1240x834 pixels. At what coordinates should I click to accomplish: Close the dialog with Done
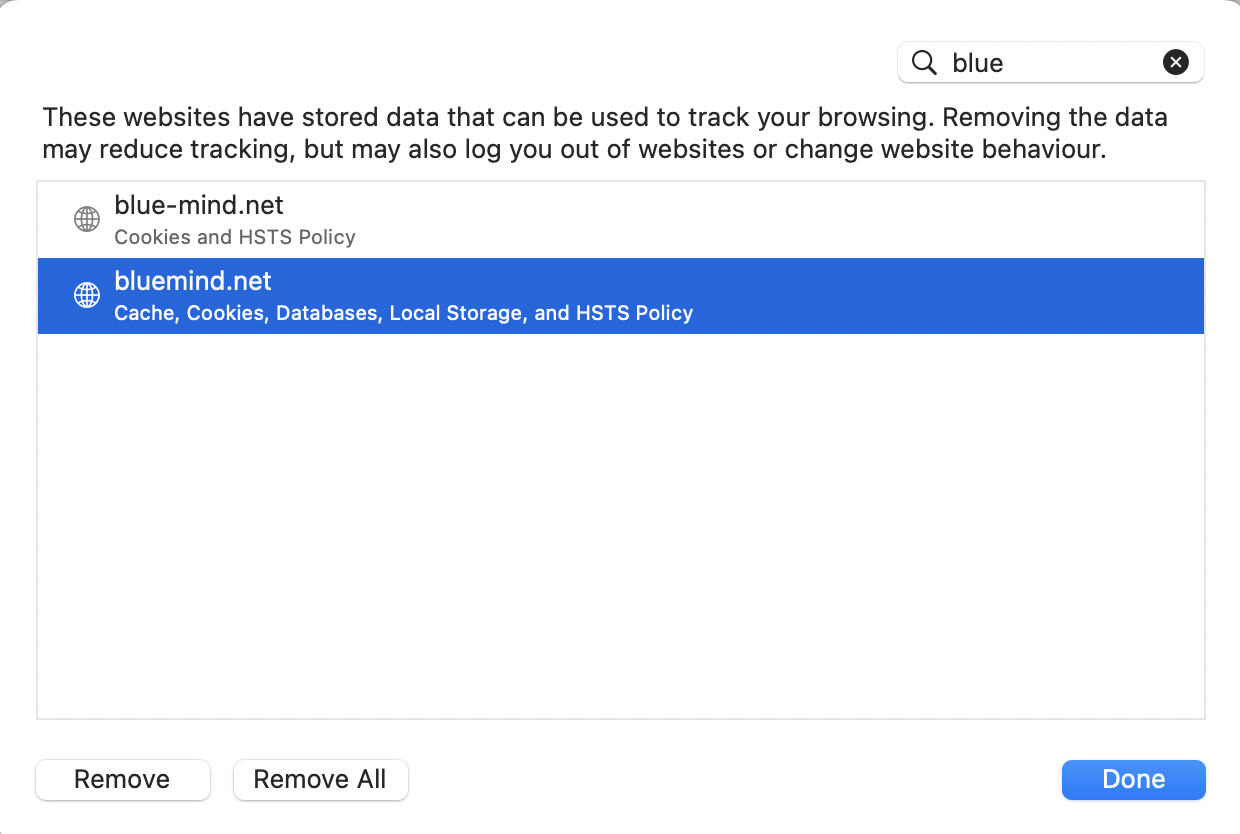1133,780
